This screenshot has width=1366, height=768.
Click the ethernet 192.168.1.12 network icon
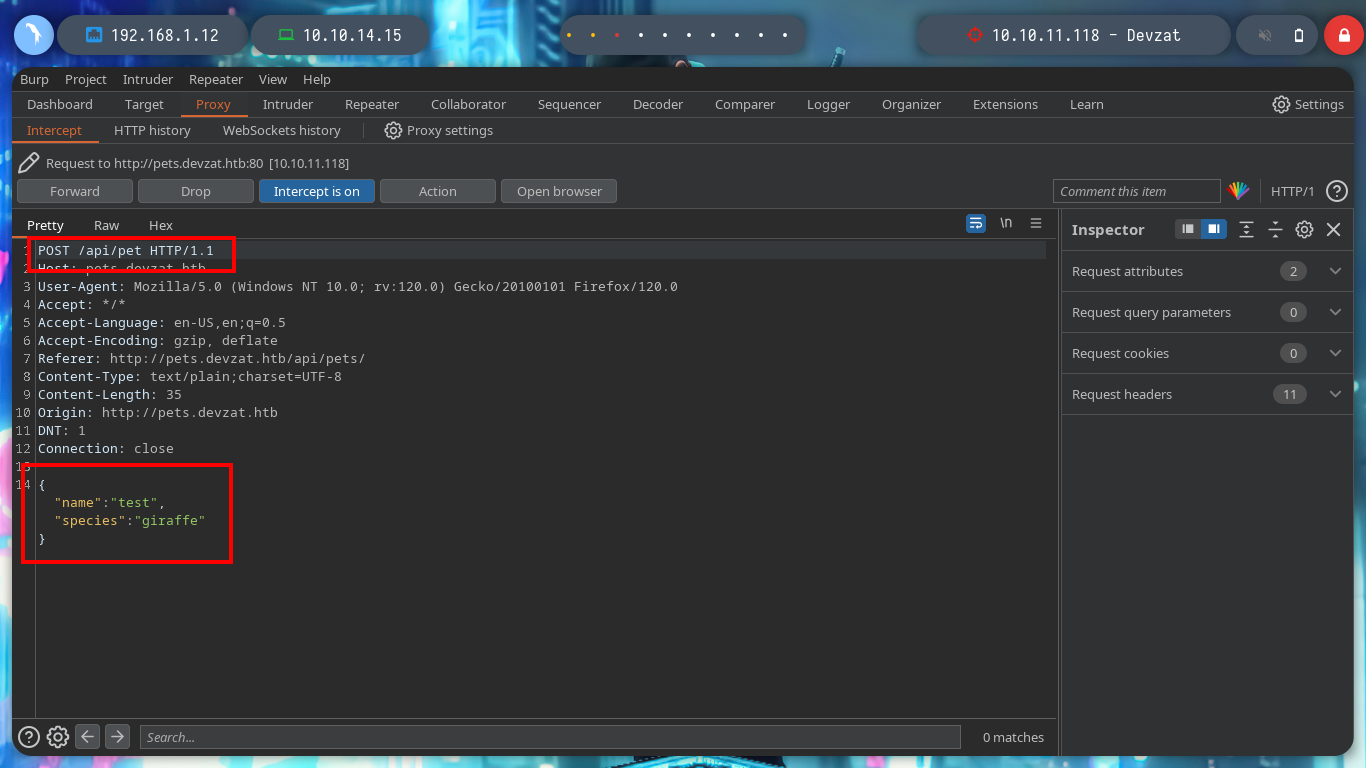click(x=94, y=35)
